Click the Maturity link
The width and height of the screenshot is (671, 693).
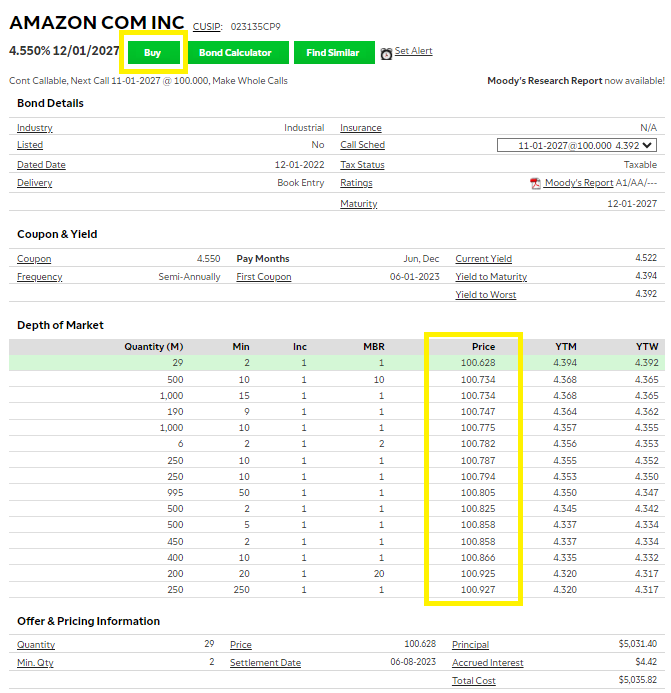tap(358, 204)
